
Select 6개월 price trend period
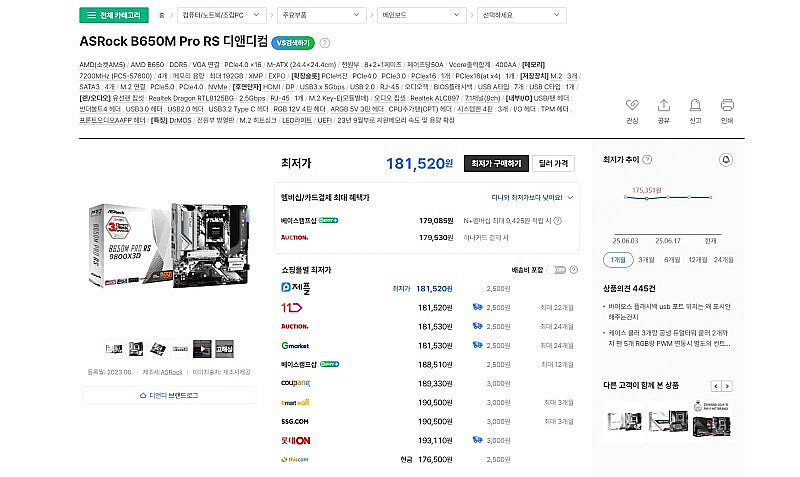point(672,260)
